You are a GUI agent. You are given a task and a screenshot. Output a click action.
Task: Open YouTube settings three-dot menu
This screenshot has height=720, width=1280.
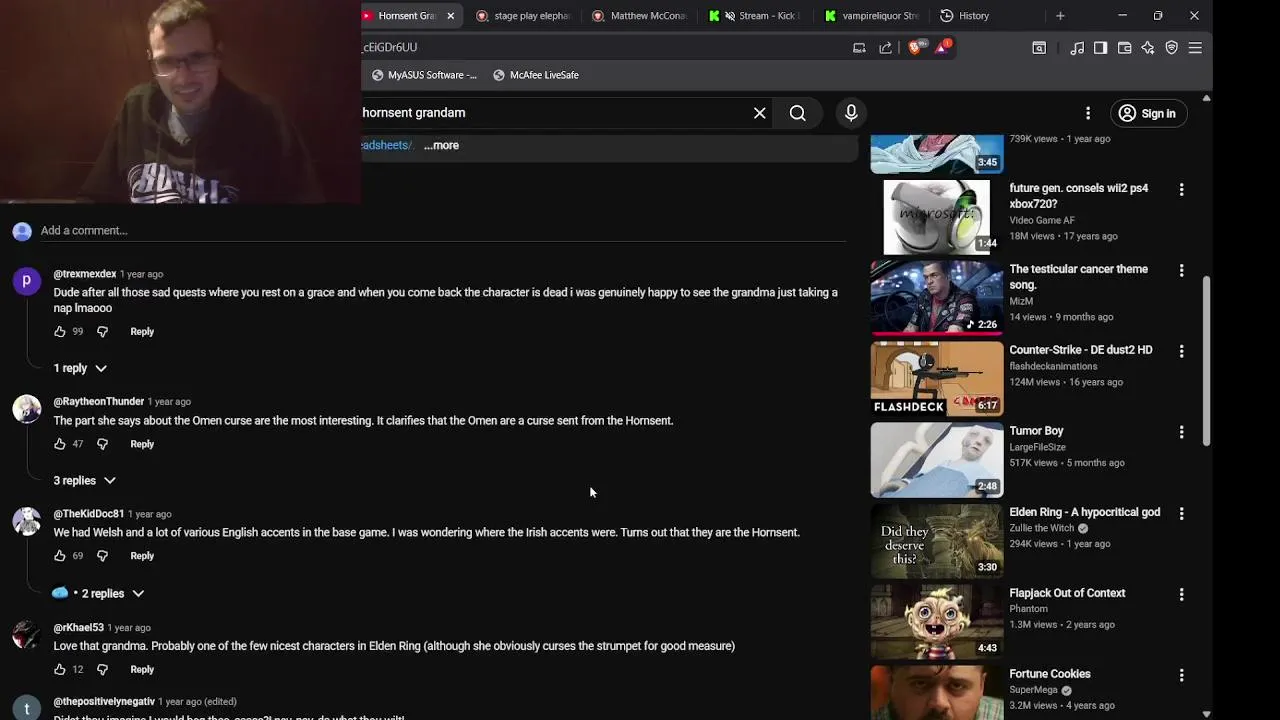pyautogui.click(x=1088, y=113)
